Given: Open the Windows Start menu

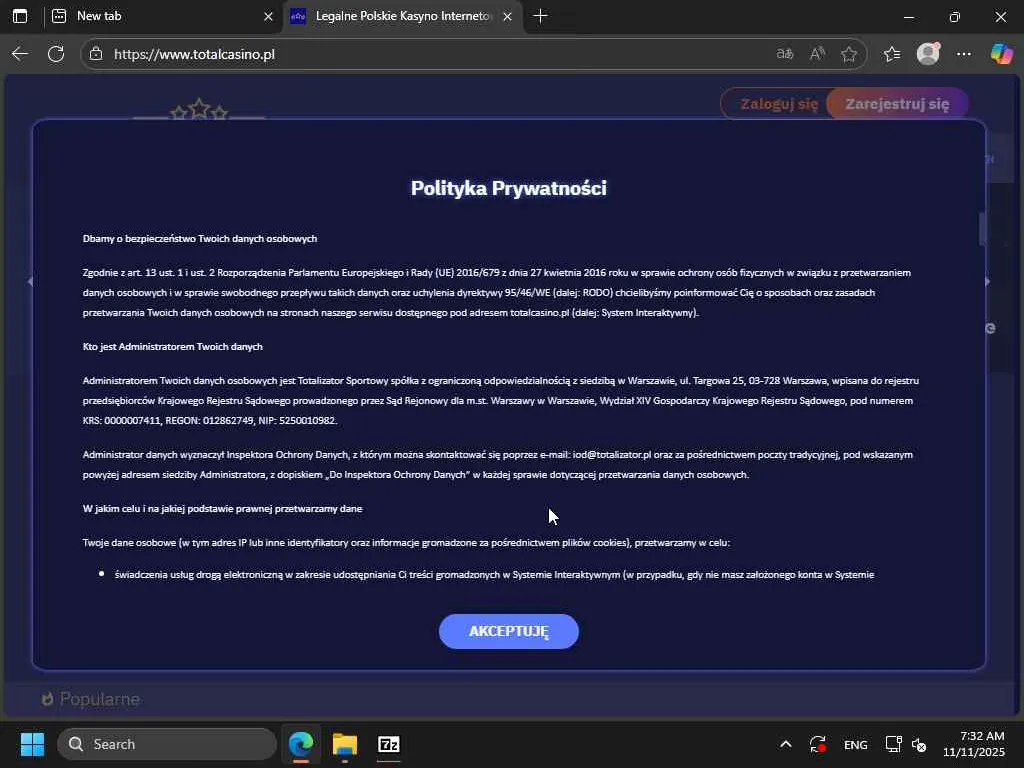Looking at the screenshot, I should [32, 744].
